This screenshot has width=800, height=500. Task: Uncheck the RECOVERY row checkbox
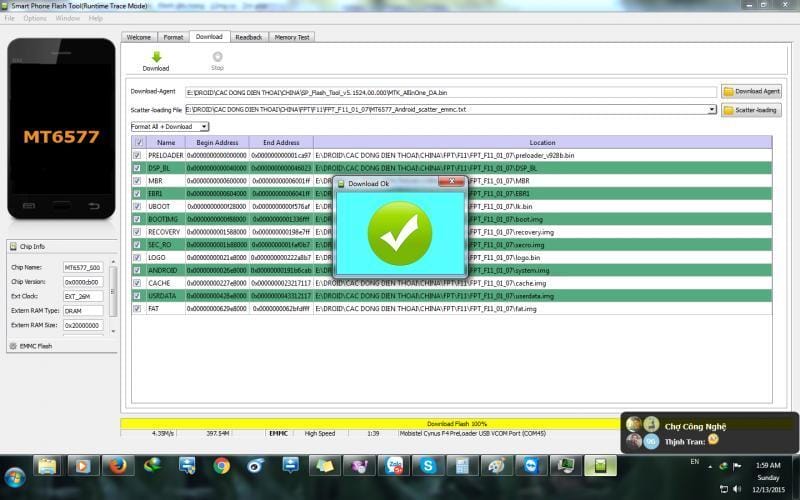(x=137, y=232)
